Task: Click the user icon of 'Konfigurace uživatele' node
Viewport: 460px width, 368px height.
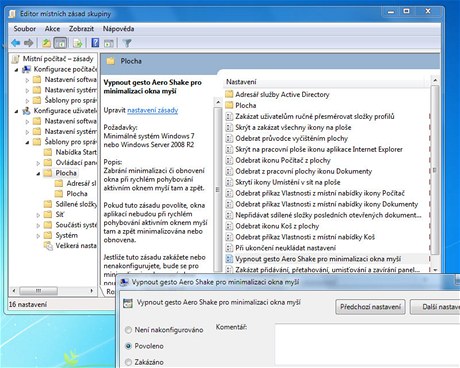Action: click(26, 111)
